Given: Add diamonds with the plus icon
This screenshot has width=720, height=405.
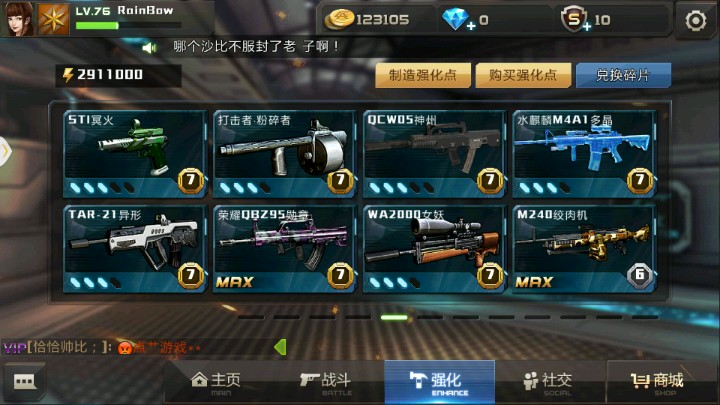Looking at the screenshot, I should coord(471,27).
